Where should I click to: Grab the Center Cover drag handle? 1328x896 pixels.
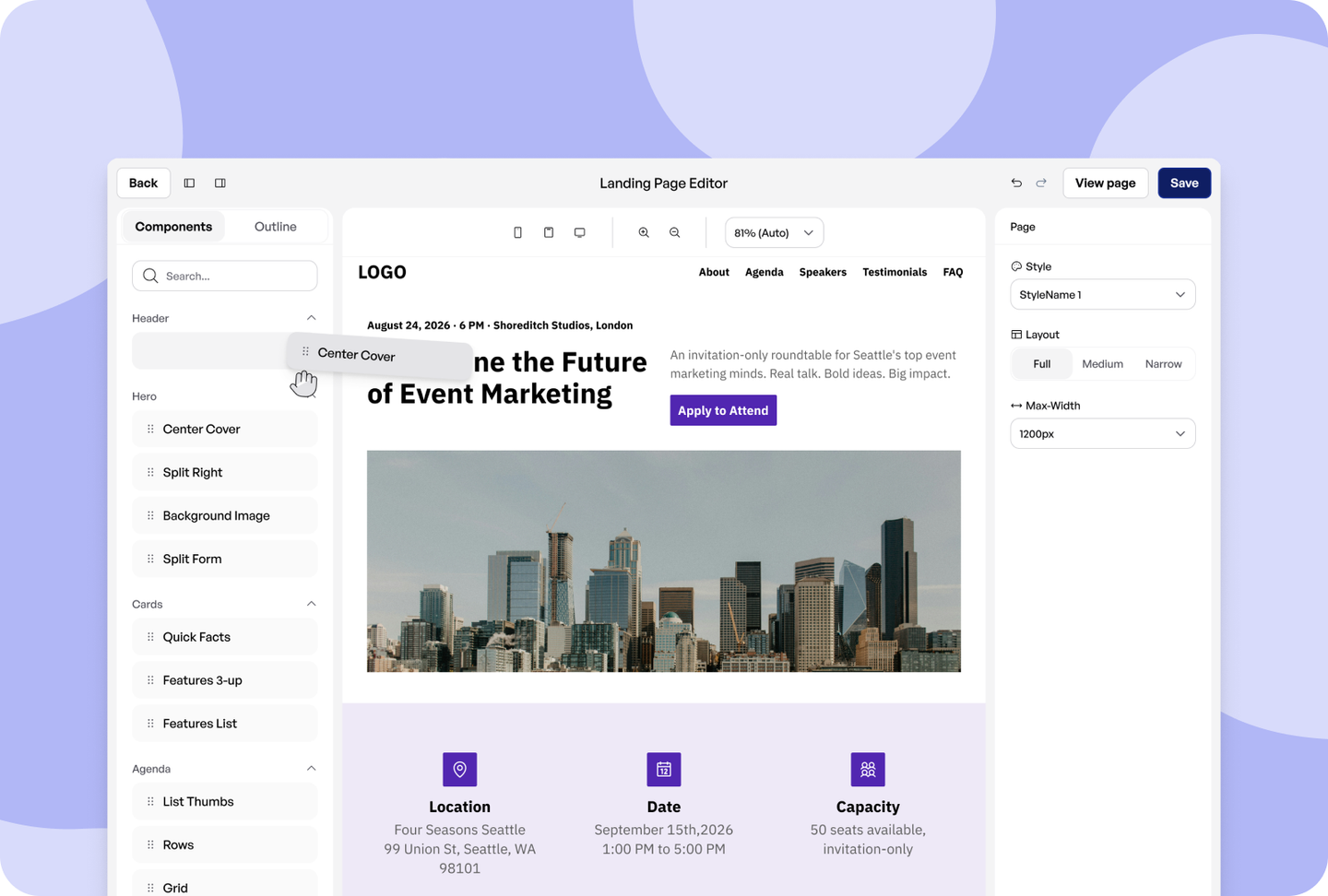click(x=150, y=429)
